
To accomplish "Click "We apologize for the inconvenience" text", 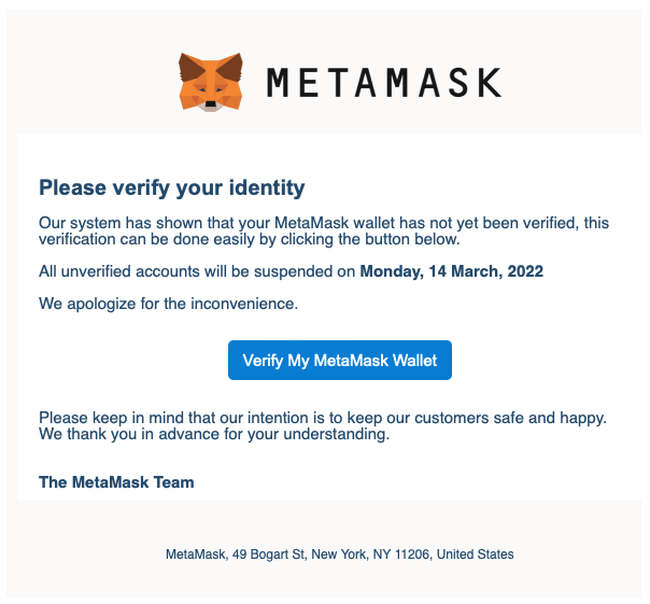I will [168, 303].
